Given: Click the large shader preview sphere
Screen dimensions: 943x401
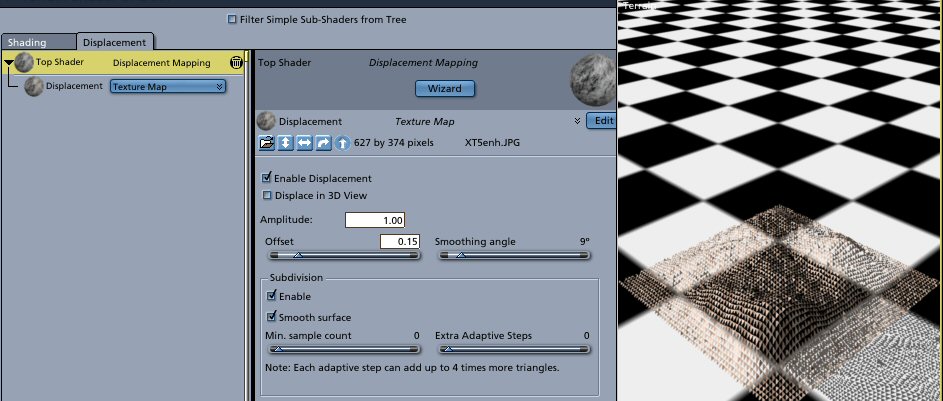Looking at the screenshot, I should [x=591, y=78].
